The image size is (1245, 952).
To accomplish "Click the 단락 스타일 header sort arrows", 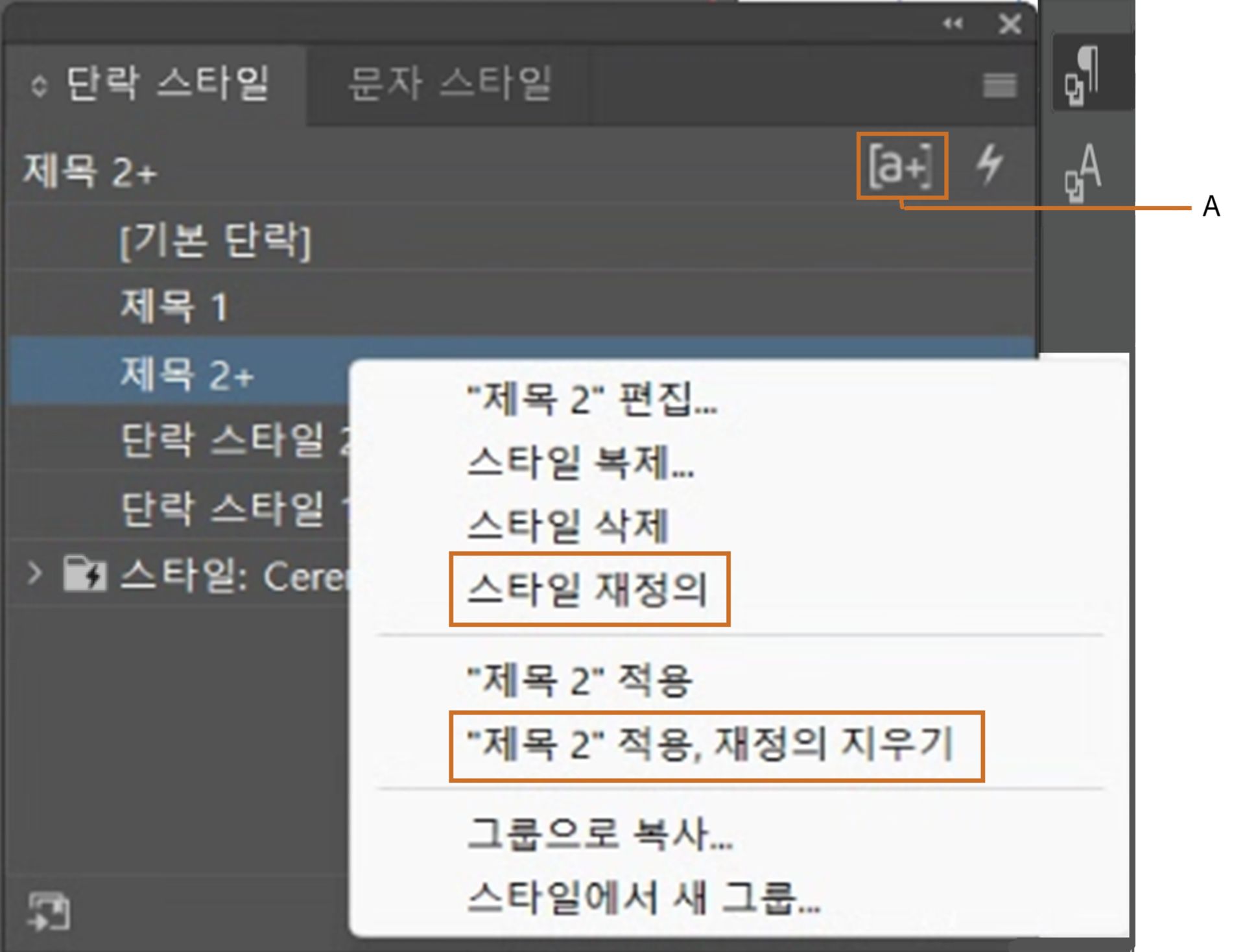I will pyautogui.click(x=39, y=81).
